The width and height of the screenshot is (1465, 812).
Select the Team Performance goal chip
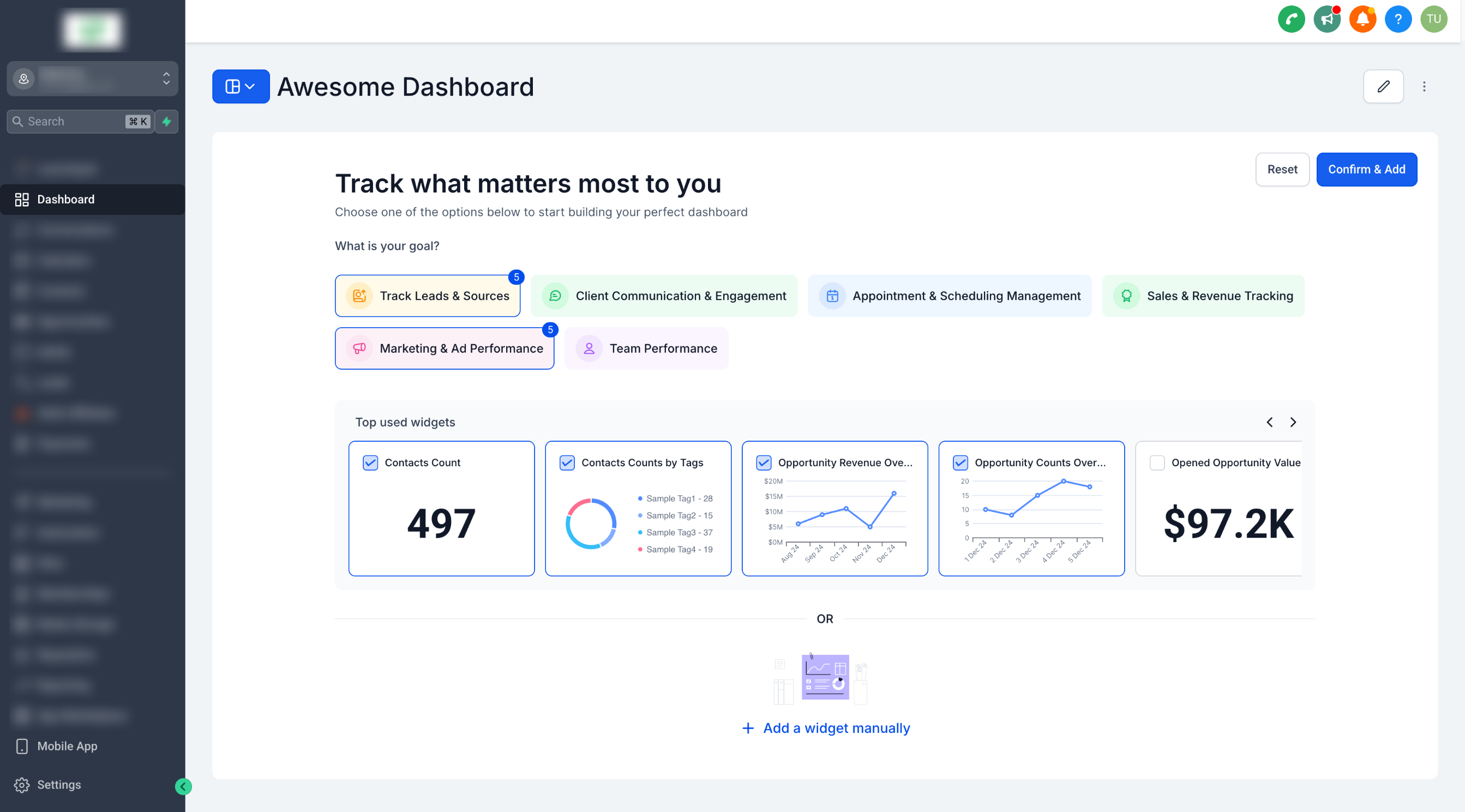[x=646, y=348]
